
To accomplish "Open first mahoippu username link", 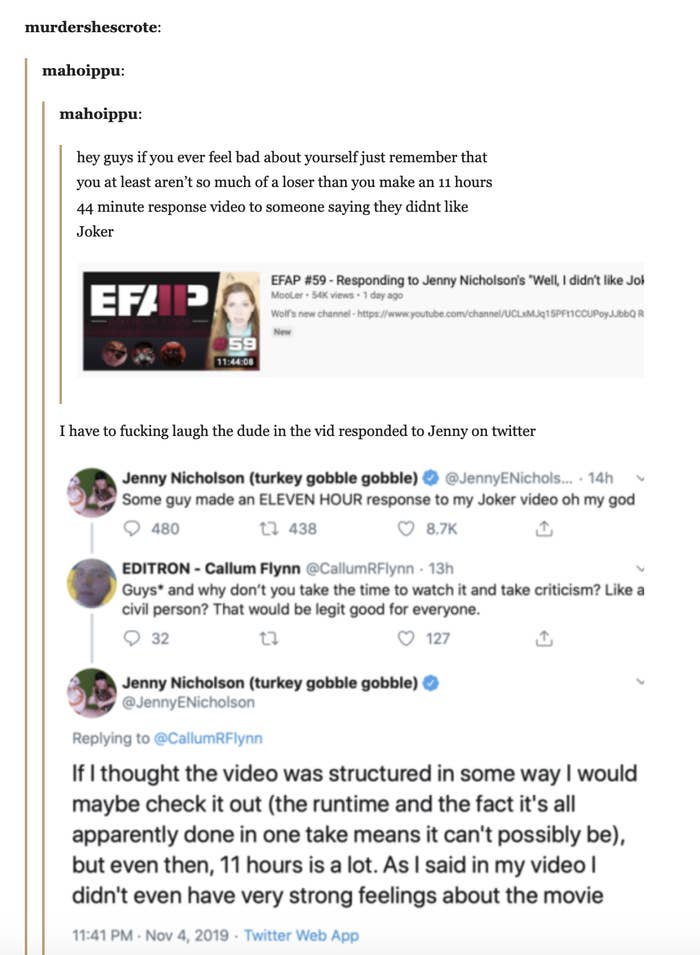I will (x=83, y=70).
